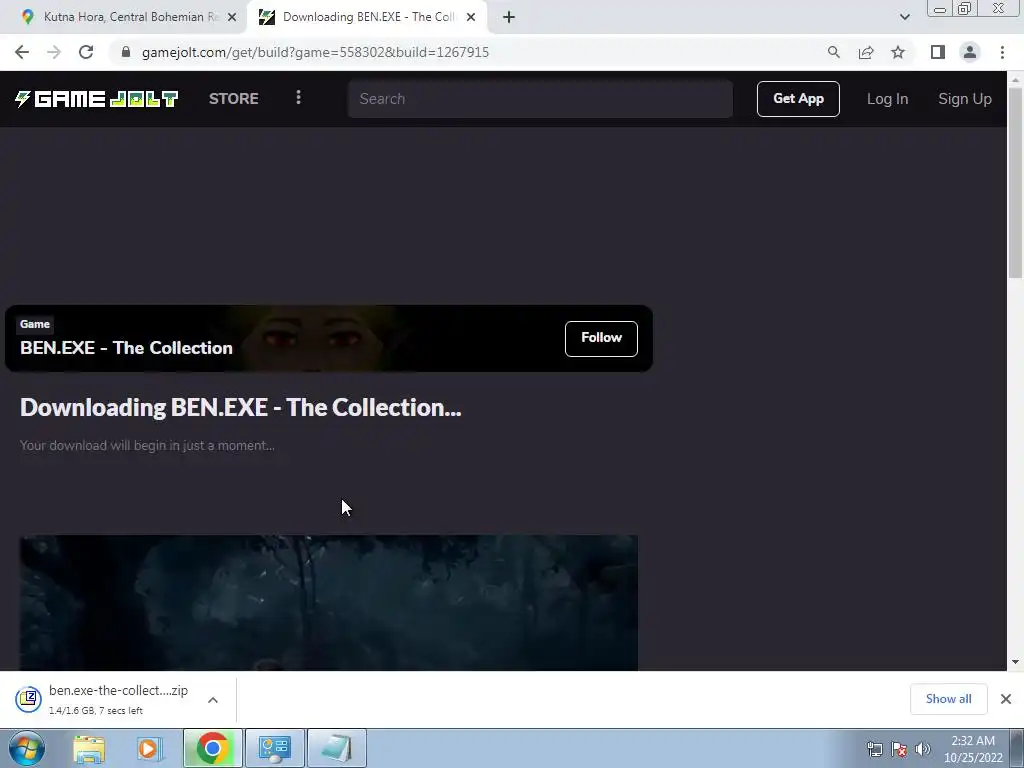Click the network tray icon

pos(875,749)
